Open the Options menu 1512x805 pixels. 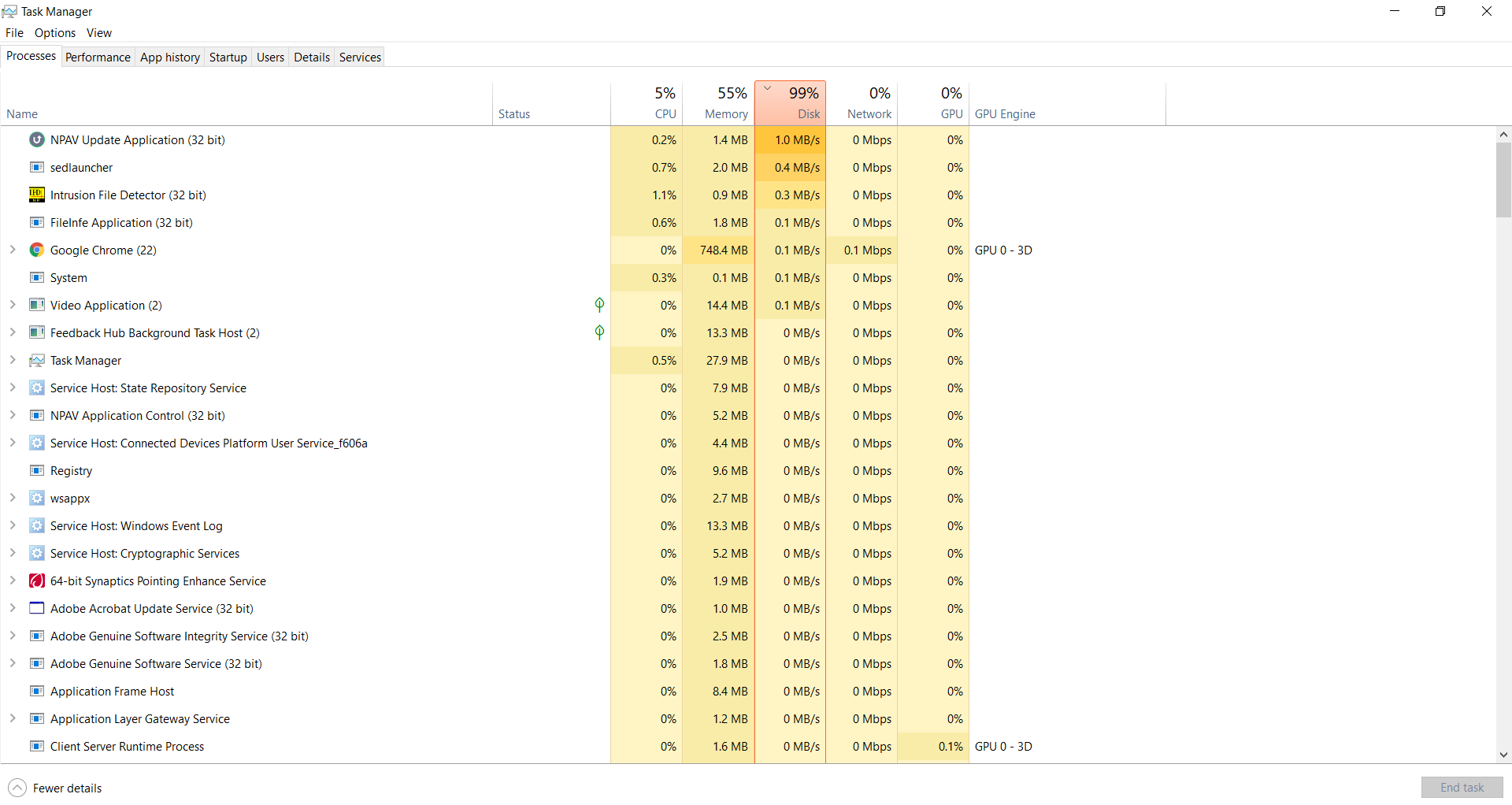(x=55, y=32)
